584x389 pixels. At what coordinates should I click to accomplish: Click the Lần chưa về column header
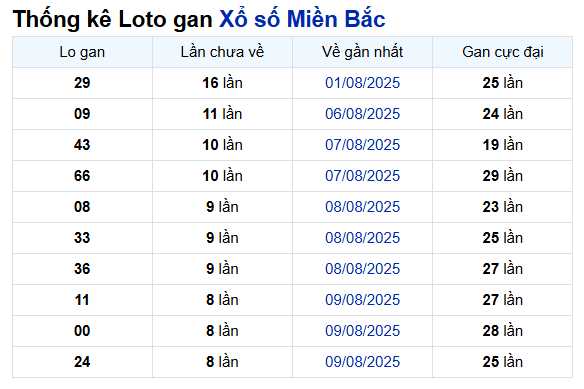tap(222, 52)
